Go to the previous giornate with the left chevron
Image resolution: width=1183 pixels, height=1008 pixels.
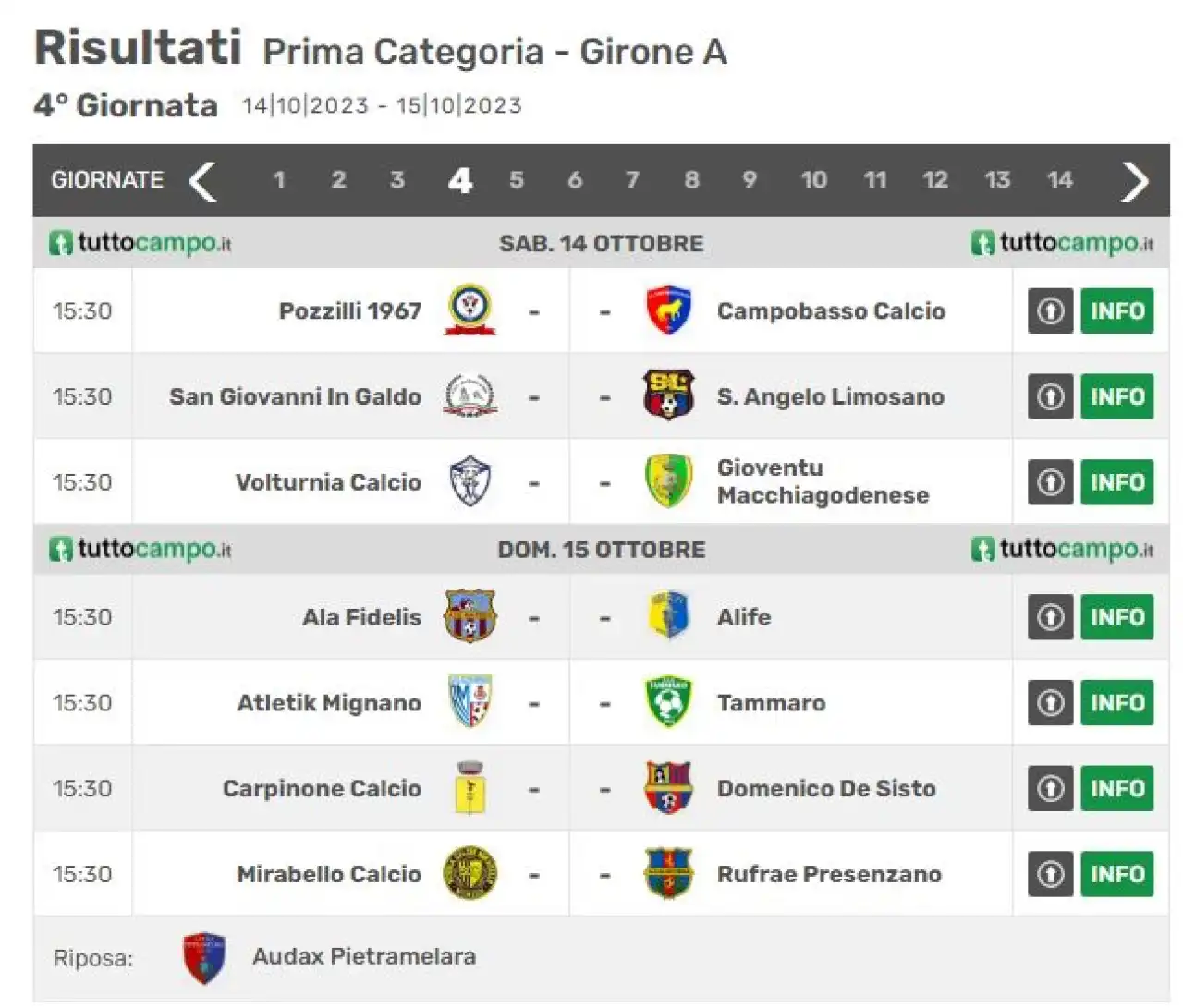(x=202, y=181)
